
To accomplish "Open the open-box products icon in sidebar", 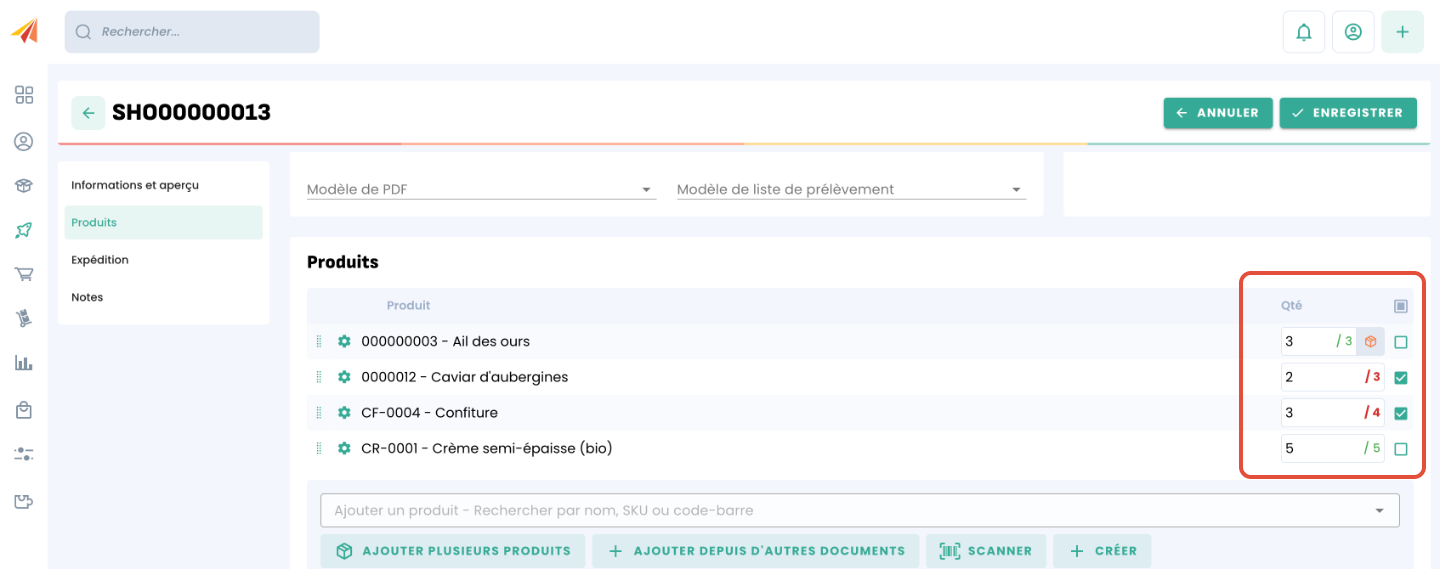I will pos(24,186).
